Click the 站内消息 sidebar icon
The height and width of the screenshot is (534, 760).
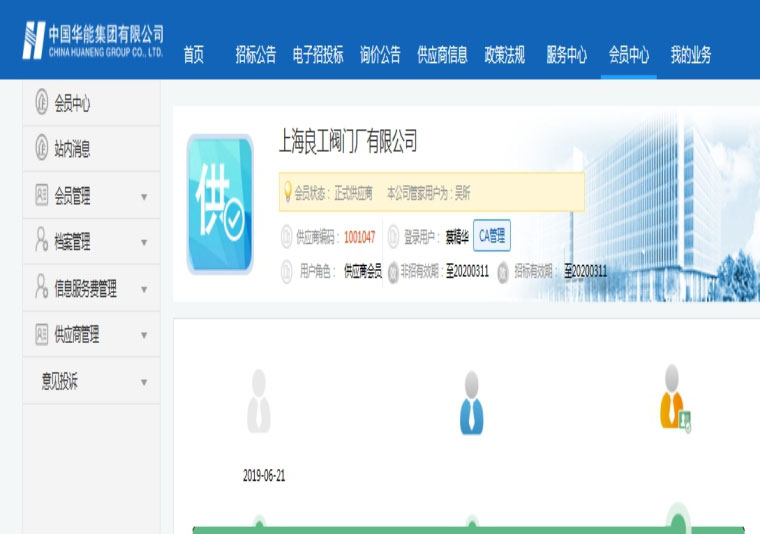(41, 149)
